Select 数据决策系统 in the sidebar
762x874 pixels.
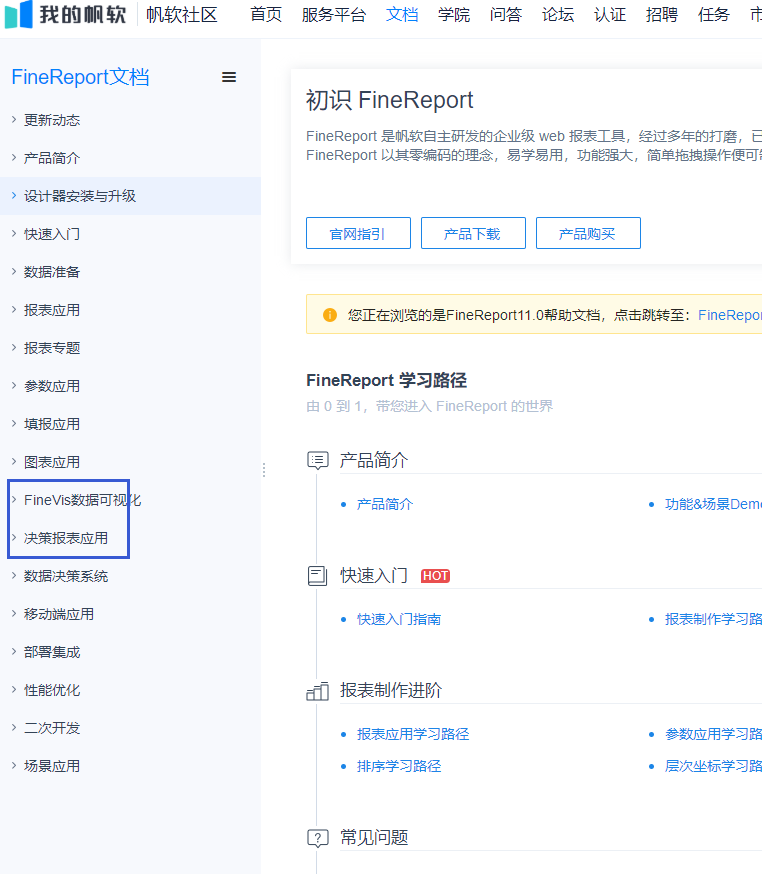click(66, 576)
